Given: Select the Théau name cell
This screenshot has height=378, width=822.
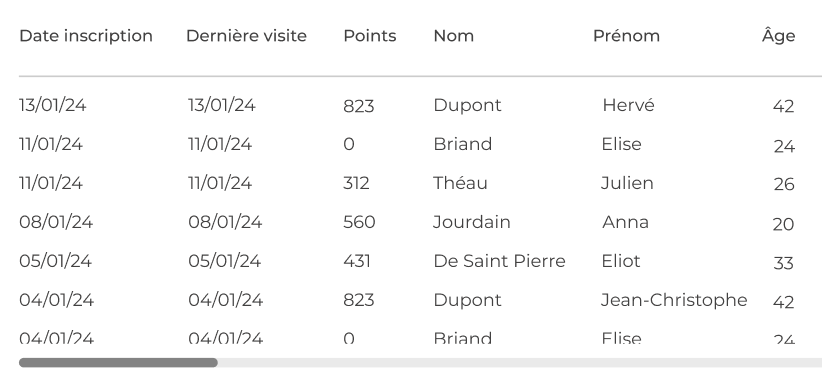Looking at the screenshot, I should pyautogui.click(x=460, y=183).
